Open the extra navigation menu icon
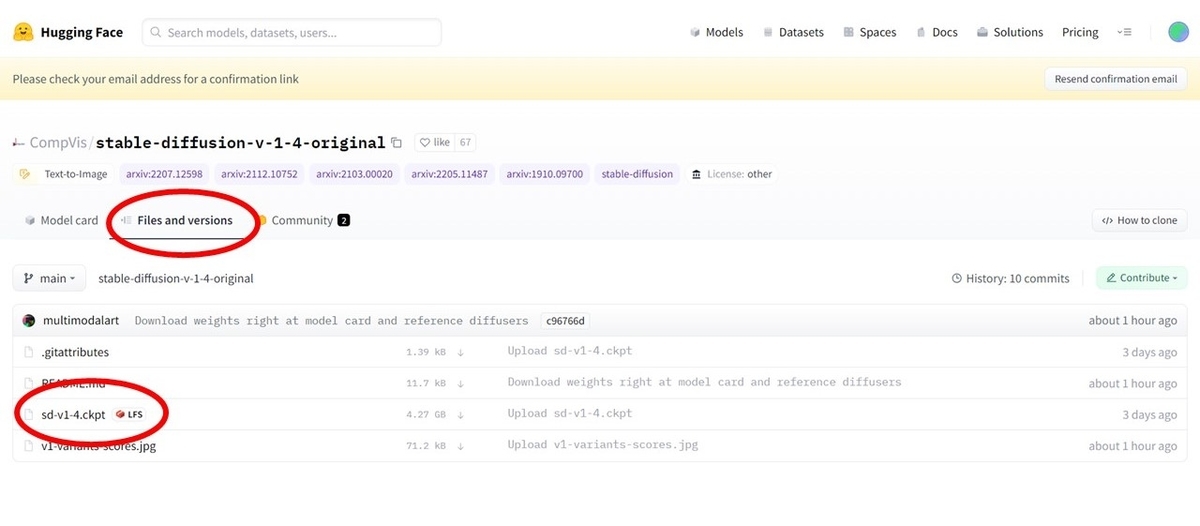This screenshot has width=1200, height=526. click(x=1124, y=32)
